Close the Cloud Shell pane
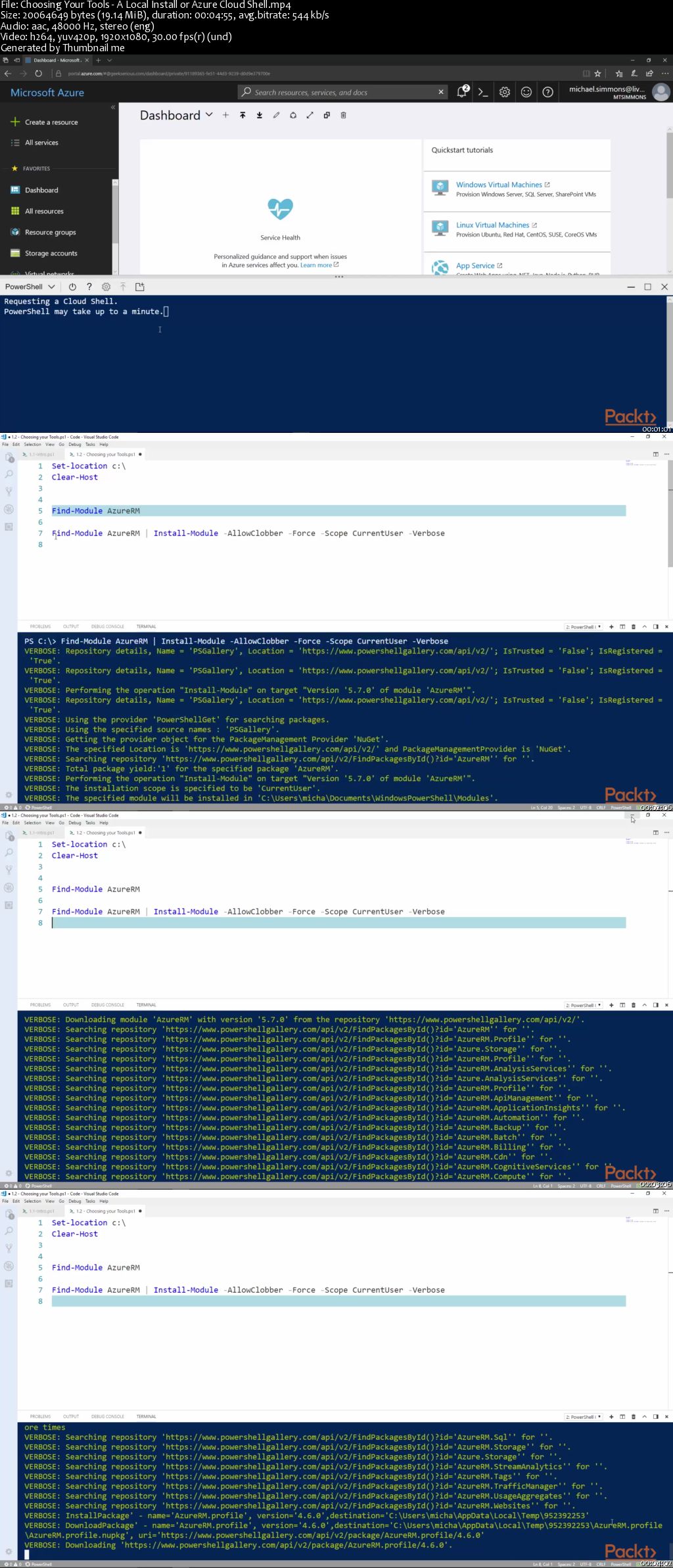This screenshot has height=1568, width=673. pyautogui.click(x=664, y=287)
